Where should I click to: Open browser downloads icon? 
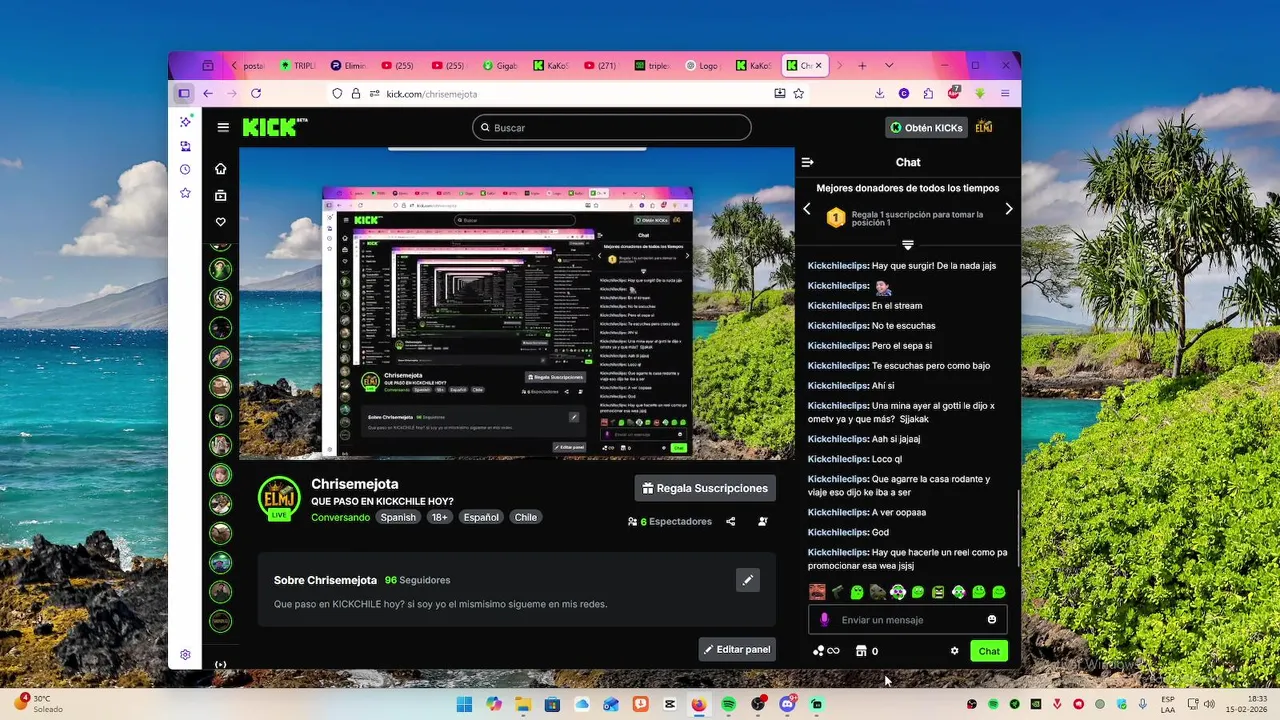[879, 93]
